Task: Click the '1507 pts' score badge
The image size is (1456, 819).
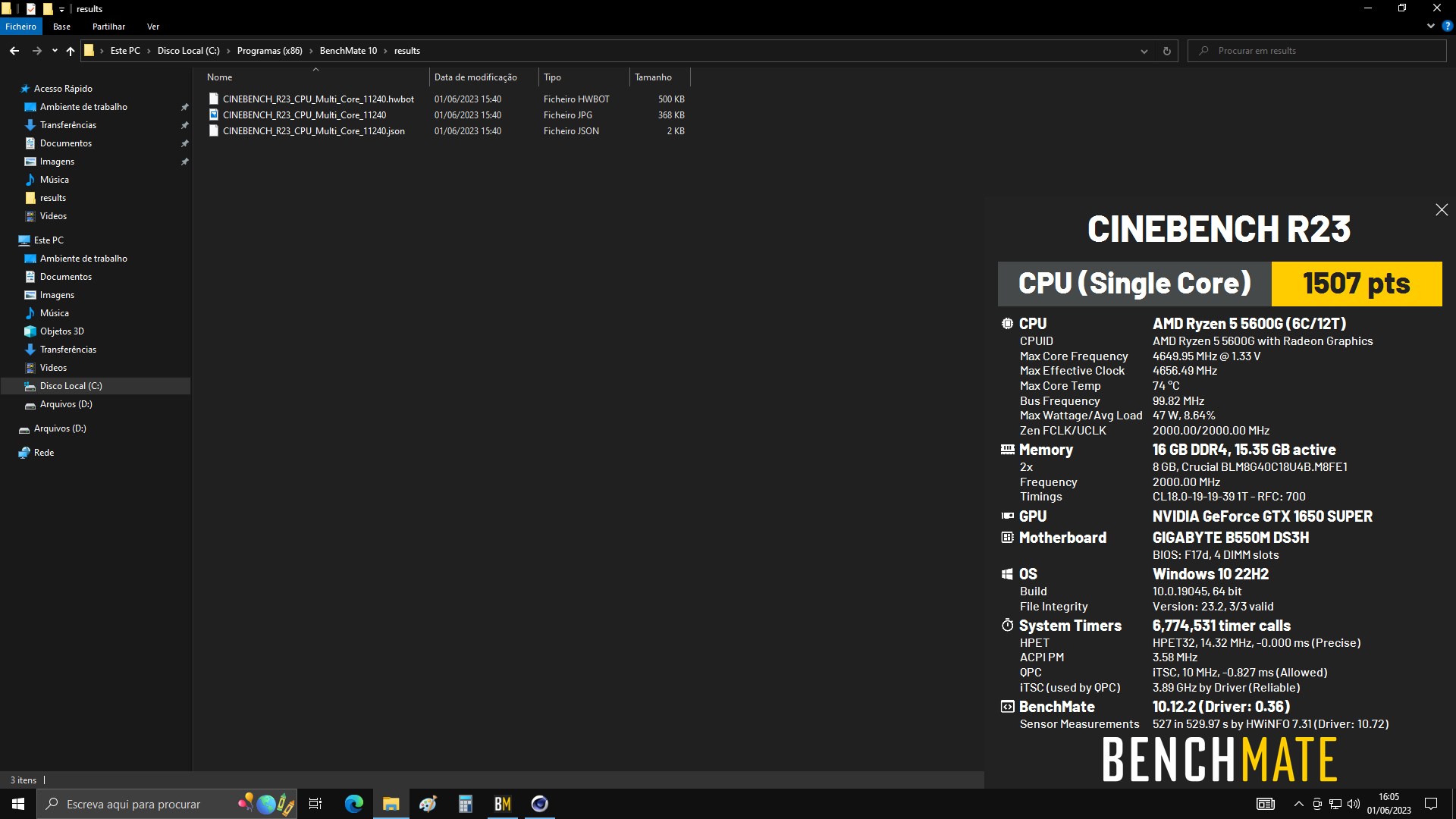Action: click(x=1356, y=284)
